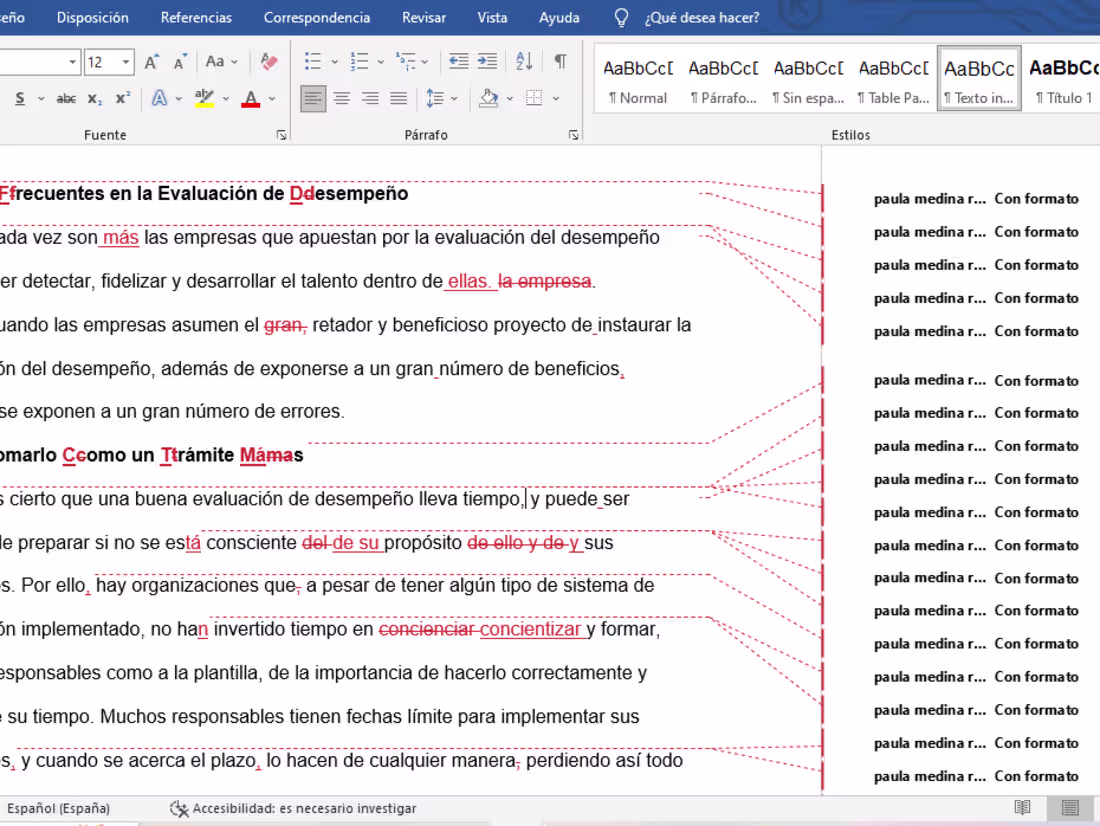The height and width of the screenshot is (826, 1100).
Task: Toggle subscript formatting
Action: coord(94,98)
